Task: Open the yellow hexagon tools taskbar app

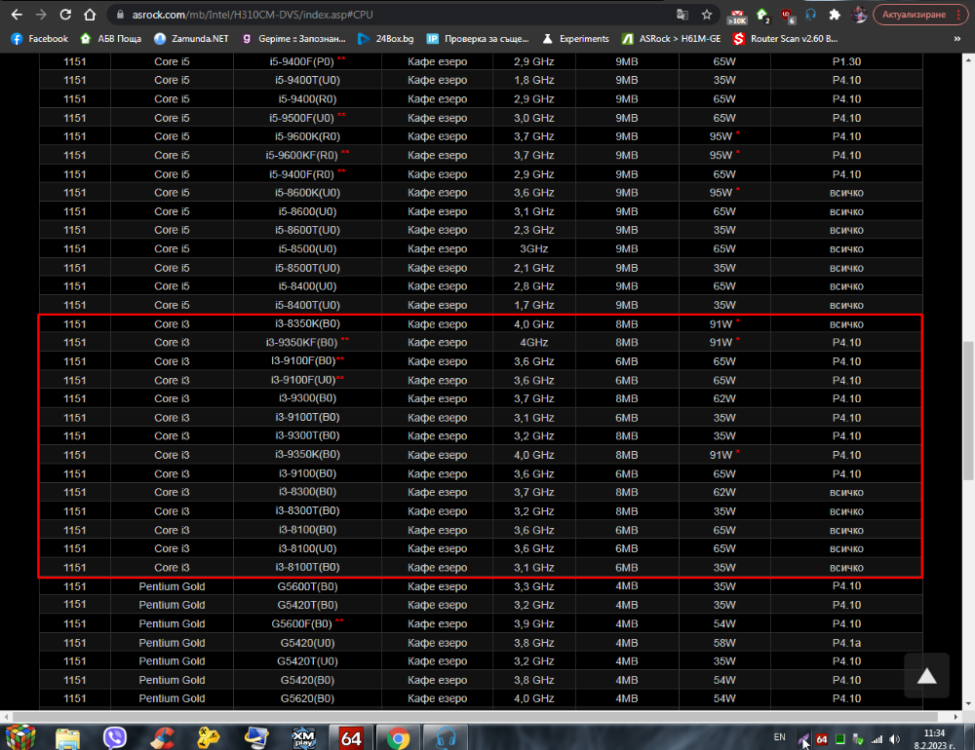Action: 209,738
